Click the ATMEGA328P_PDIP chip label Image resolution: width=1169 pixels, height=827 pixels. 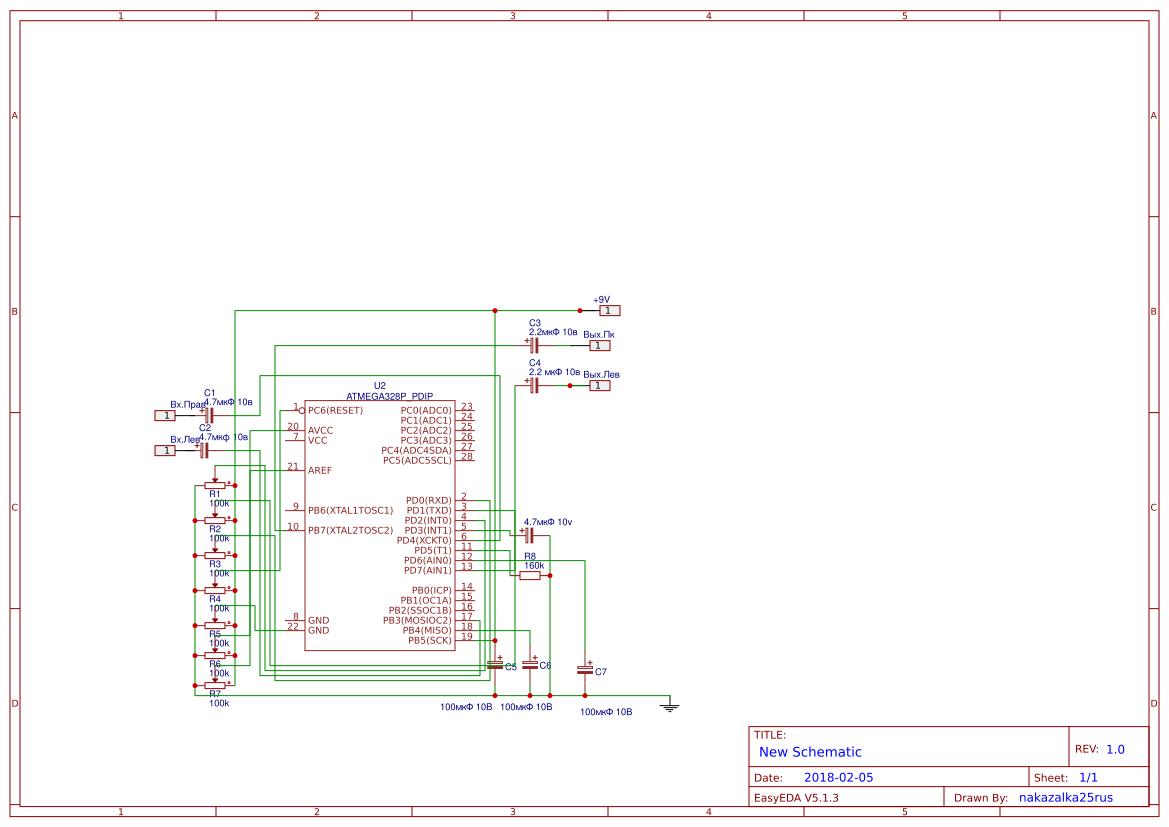pos(389,396)
